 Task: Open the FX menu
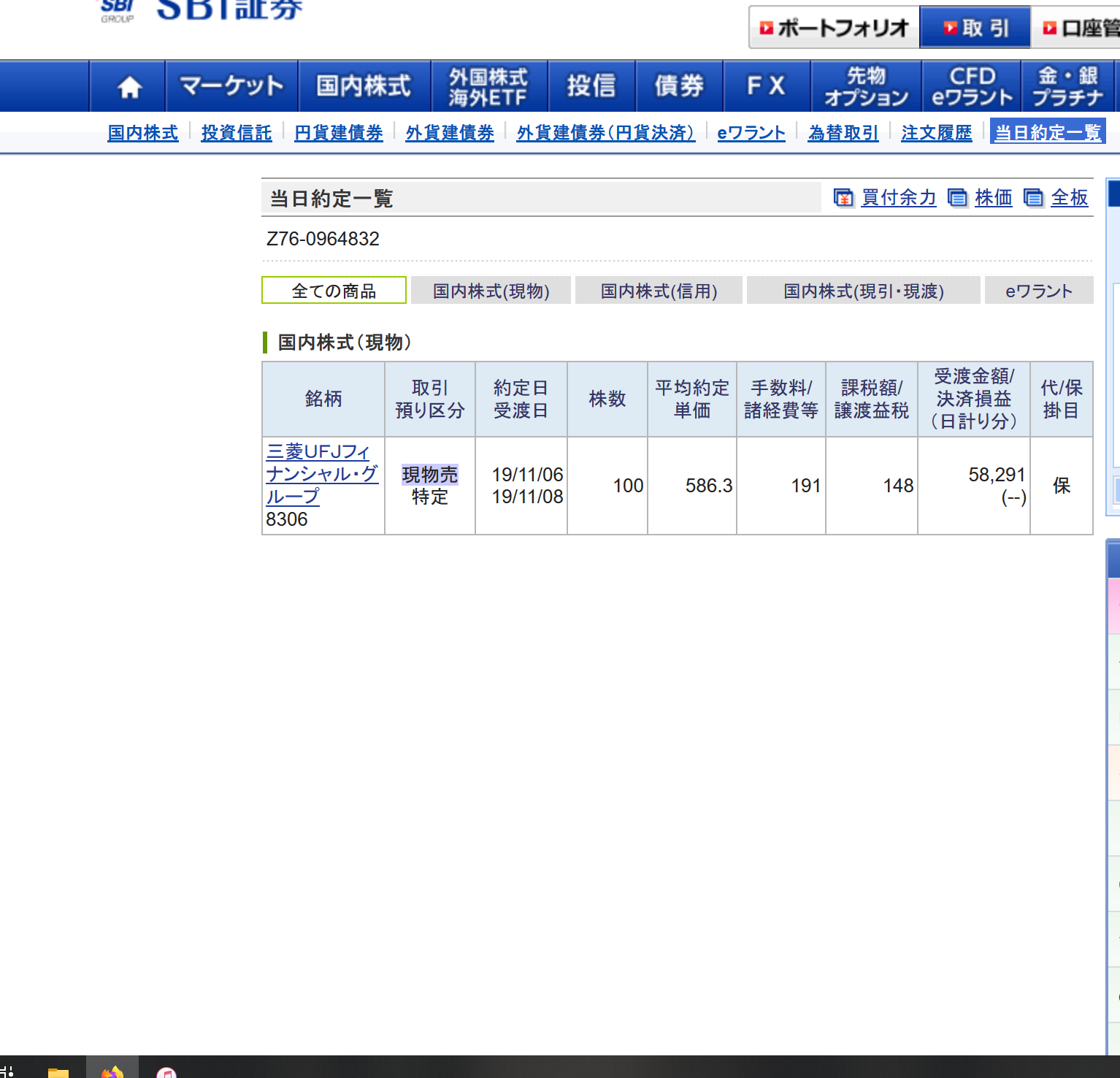coord(767,87)
